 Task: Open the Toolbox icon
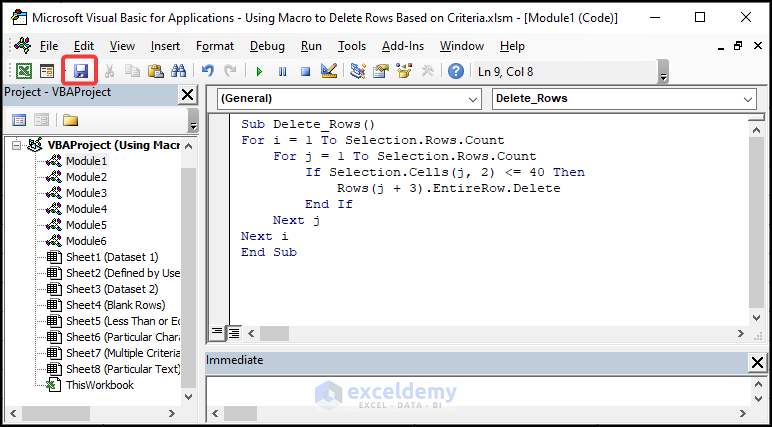(x=427, y=71)
